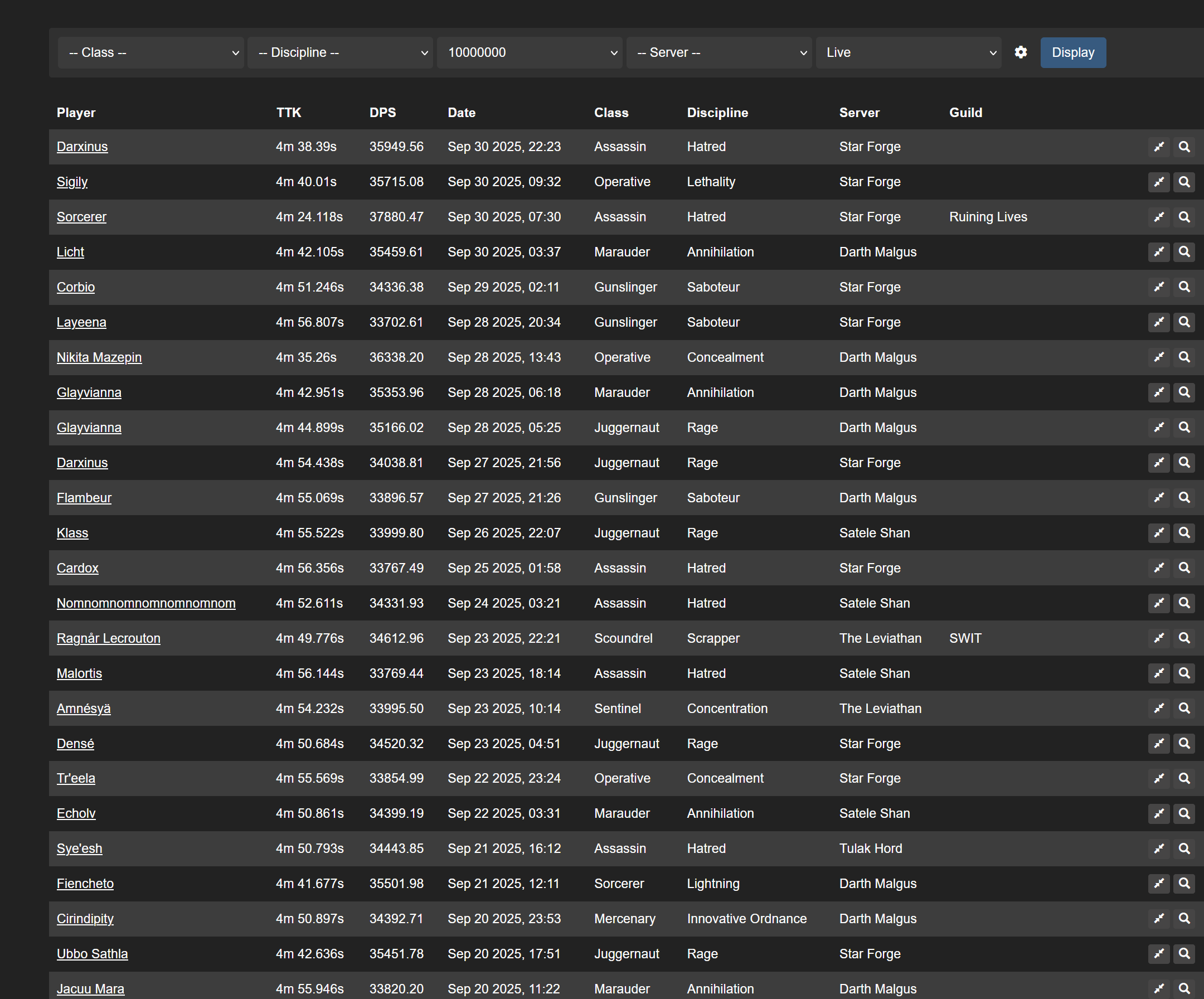Open the 10000000 health dropdown
The image size is (1204, 999).
[x=529, y=53]
